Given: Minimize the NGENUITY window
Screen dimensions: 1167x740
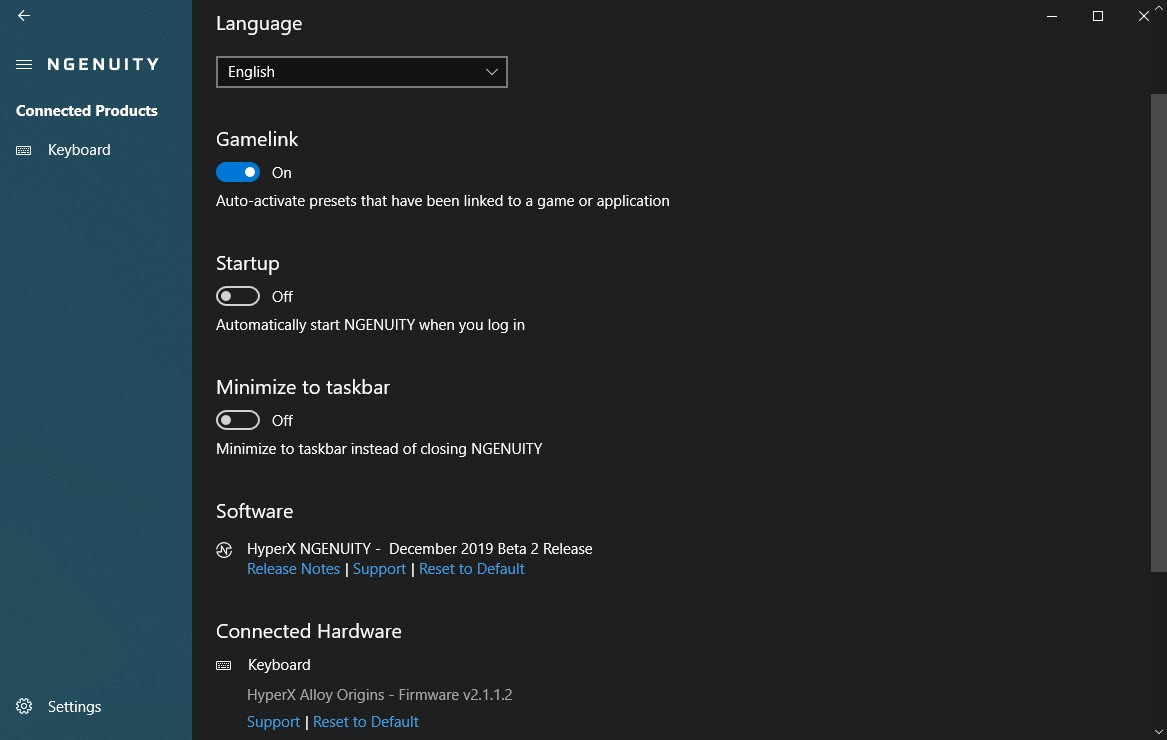Looking at the screenshot, I should (x=1052, y=16).
